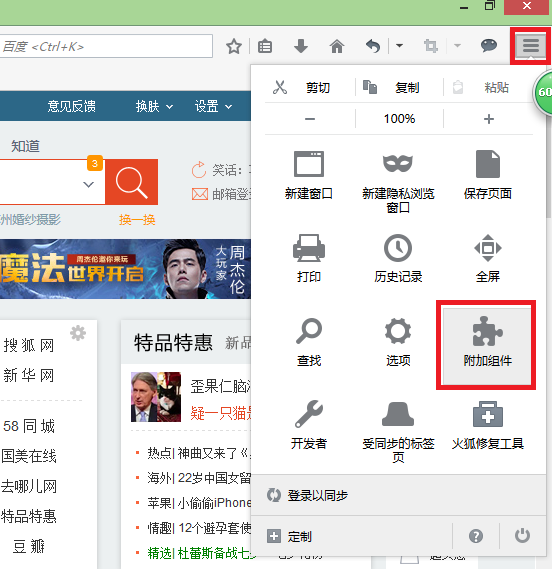Open 豆瓣 link
552x569 pixels.
(x=29, y=546)
